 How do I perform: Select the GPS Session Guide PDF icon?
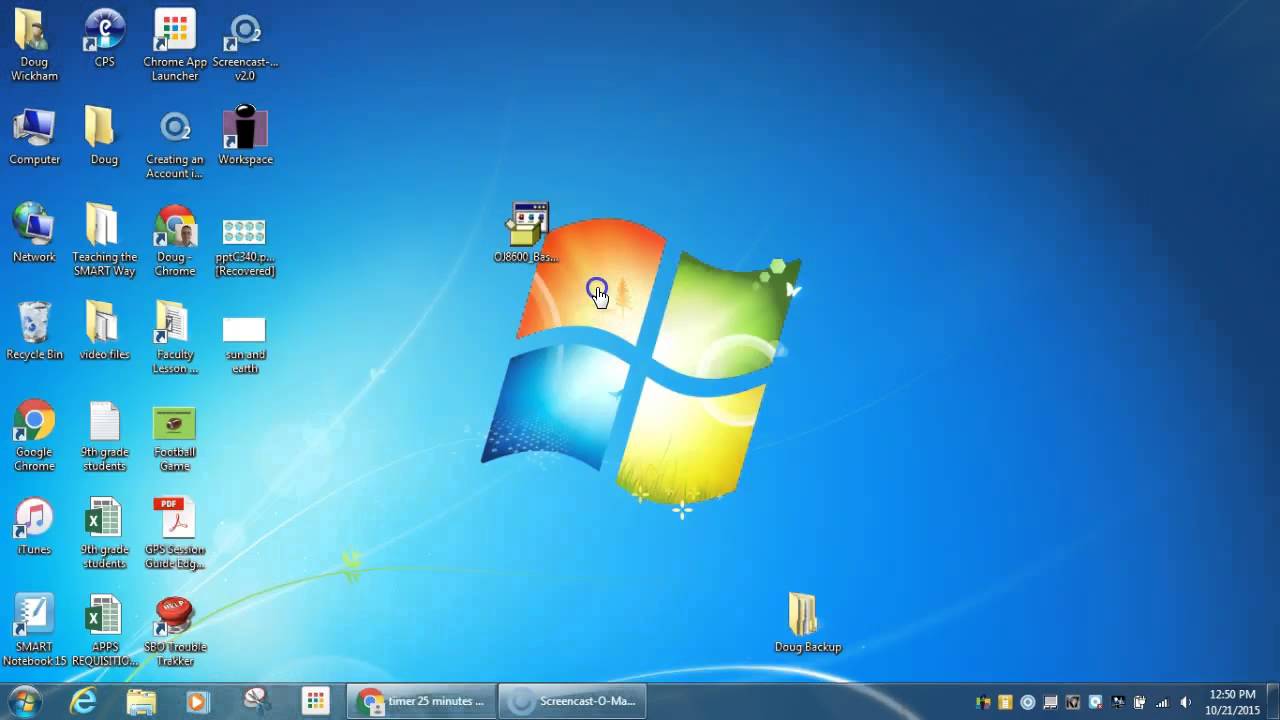pyautogui.click(x=175, y=534)
